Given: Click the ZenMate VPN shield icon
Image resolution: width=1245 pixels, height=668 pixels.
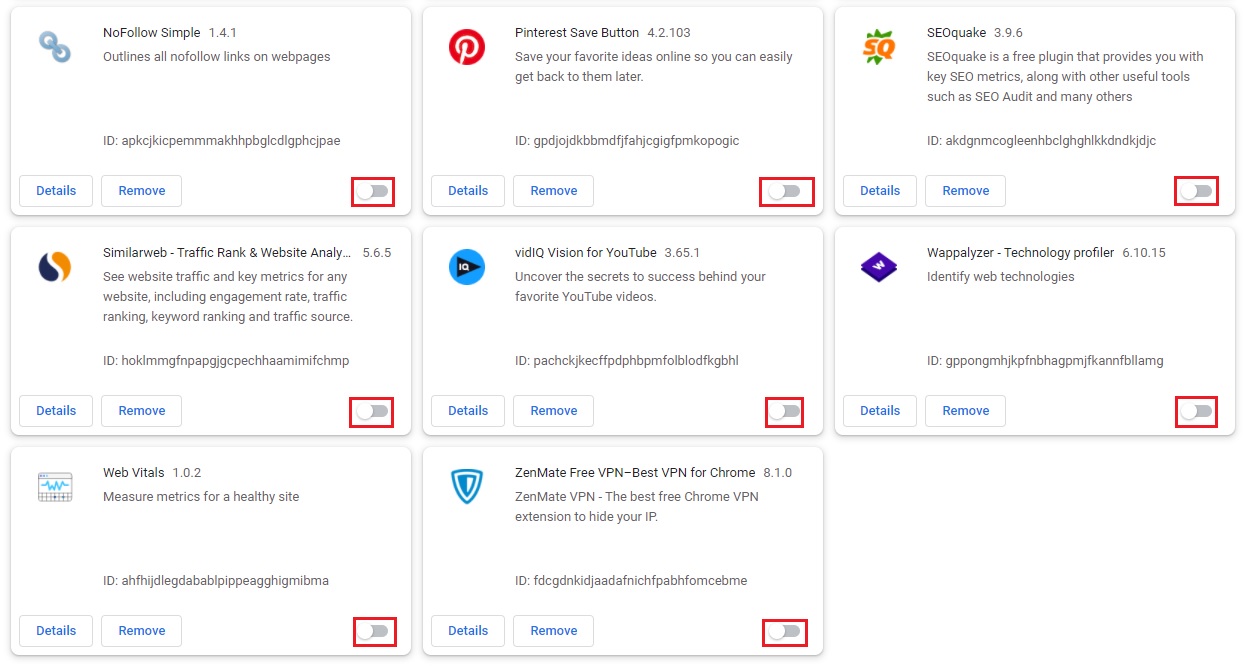Looking at the screenshot, I should click(467, 487).
